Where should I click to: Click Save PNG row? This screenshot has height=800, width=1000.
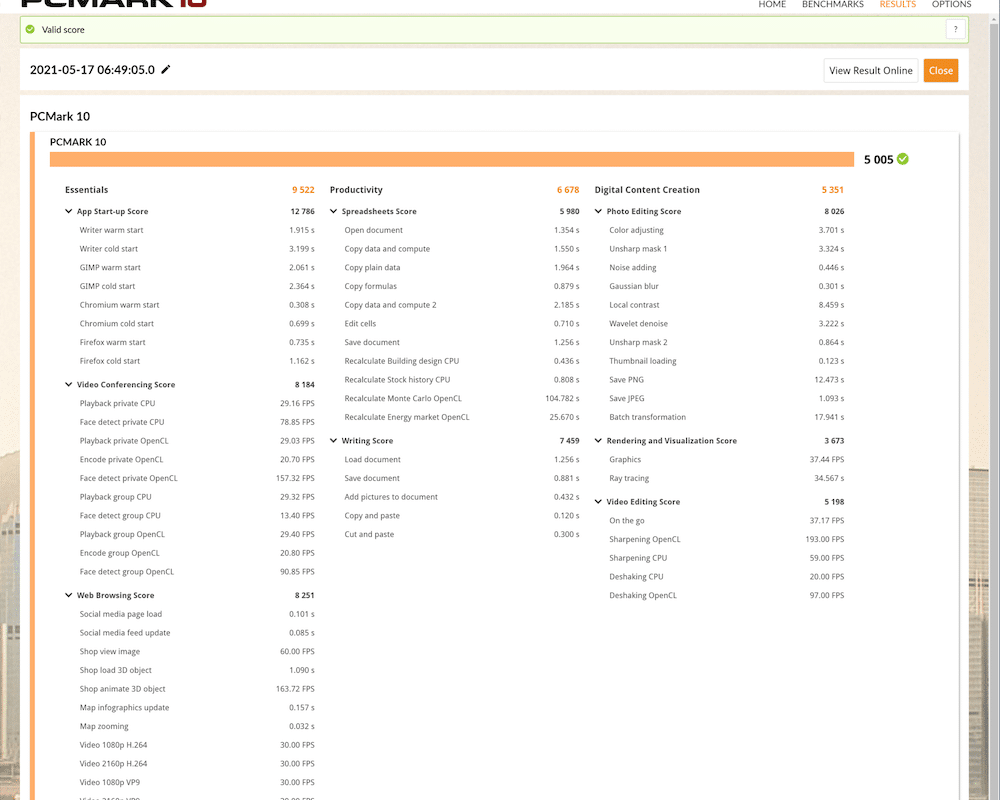[726, 380]
